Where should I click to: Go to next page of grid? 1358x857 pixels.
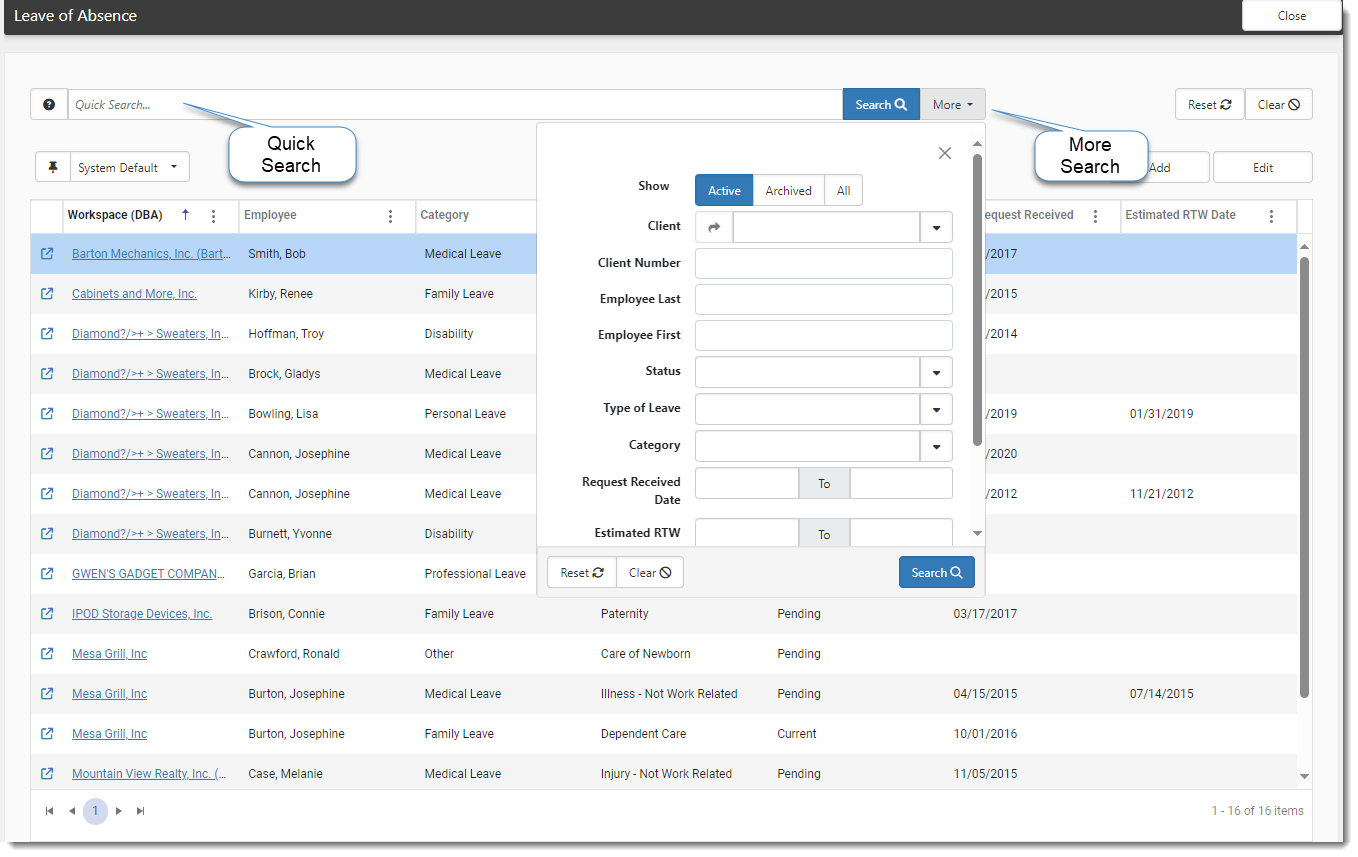(118, 811)
